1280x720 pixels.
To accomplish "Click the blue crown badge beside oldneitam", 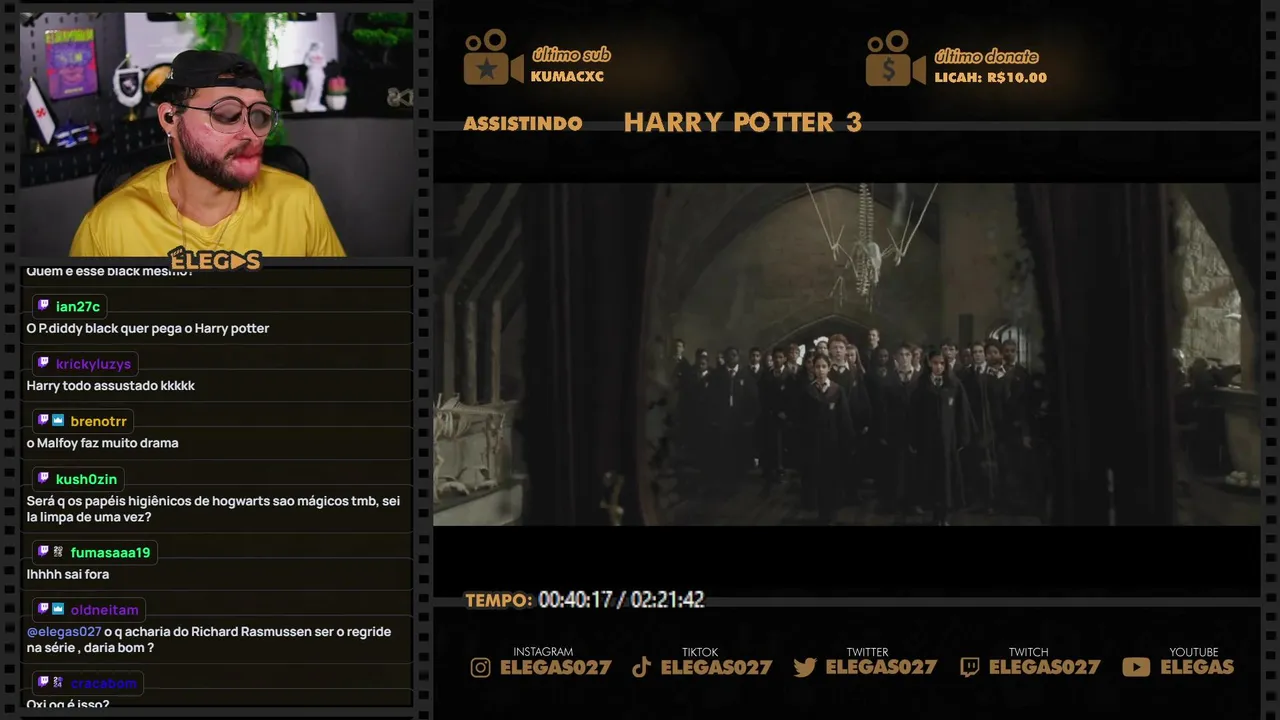I will click(x=58, y=609).
